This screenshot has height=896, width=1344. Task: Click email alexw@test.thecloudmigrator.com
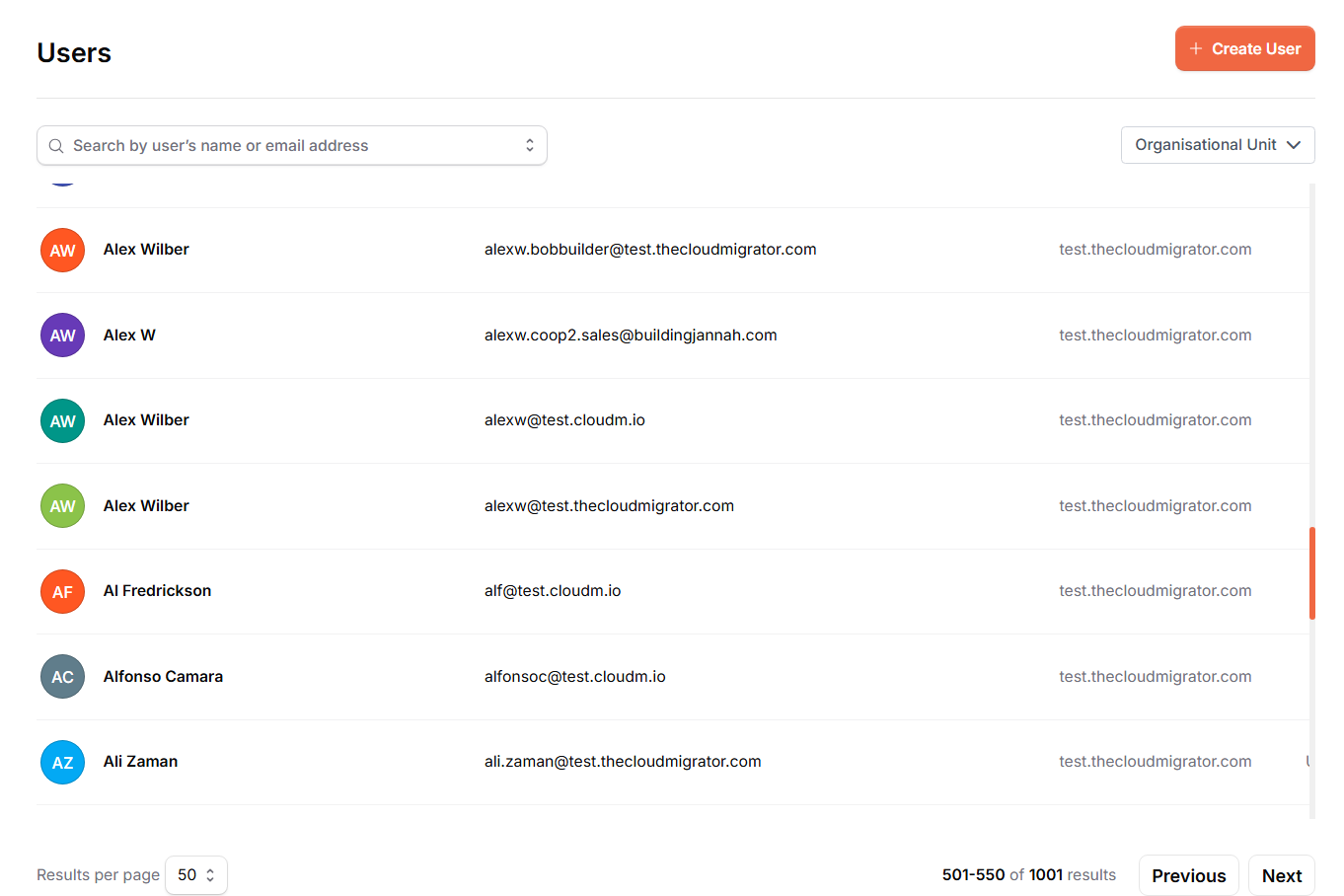point(609,506)
